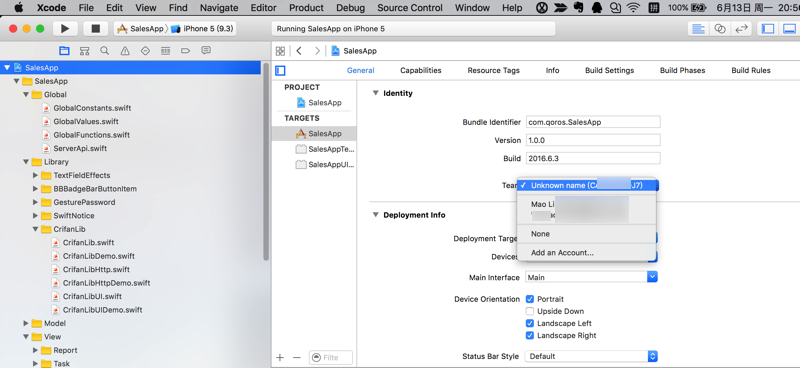Open the Wi-Fi status menu
The height and width of the screenshot is (368, 800).
pyautogui.click(x=633, y=8)
